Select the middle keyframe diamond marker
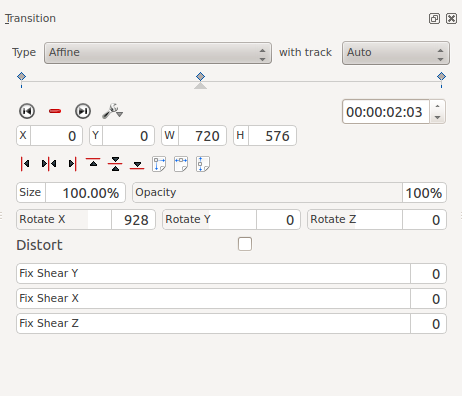The image size is (462, 396). click(200, 77)
